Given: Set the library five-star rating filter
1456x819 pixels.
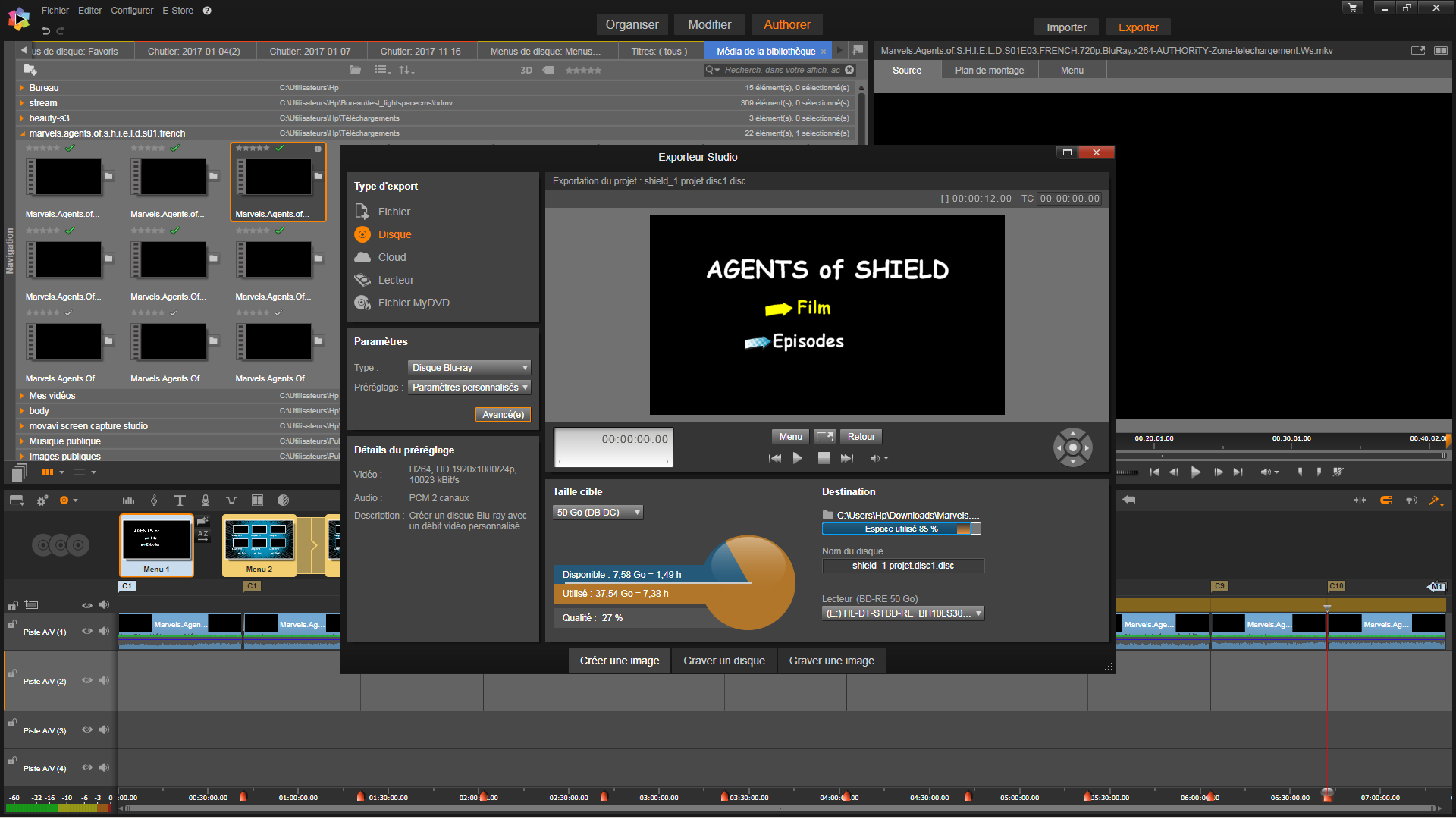Looking at the screenshot, I should pos(583,70).
